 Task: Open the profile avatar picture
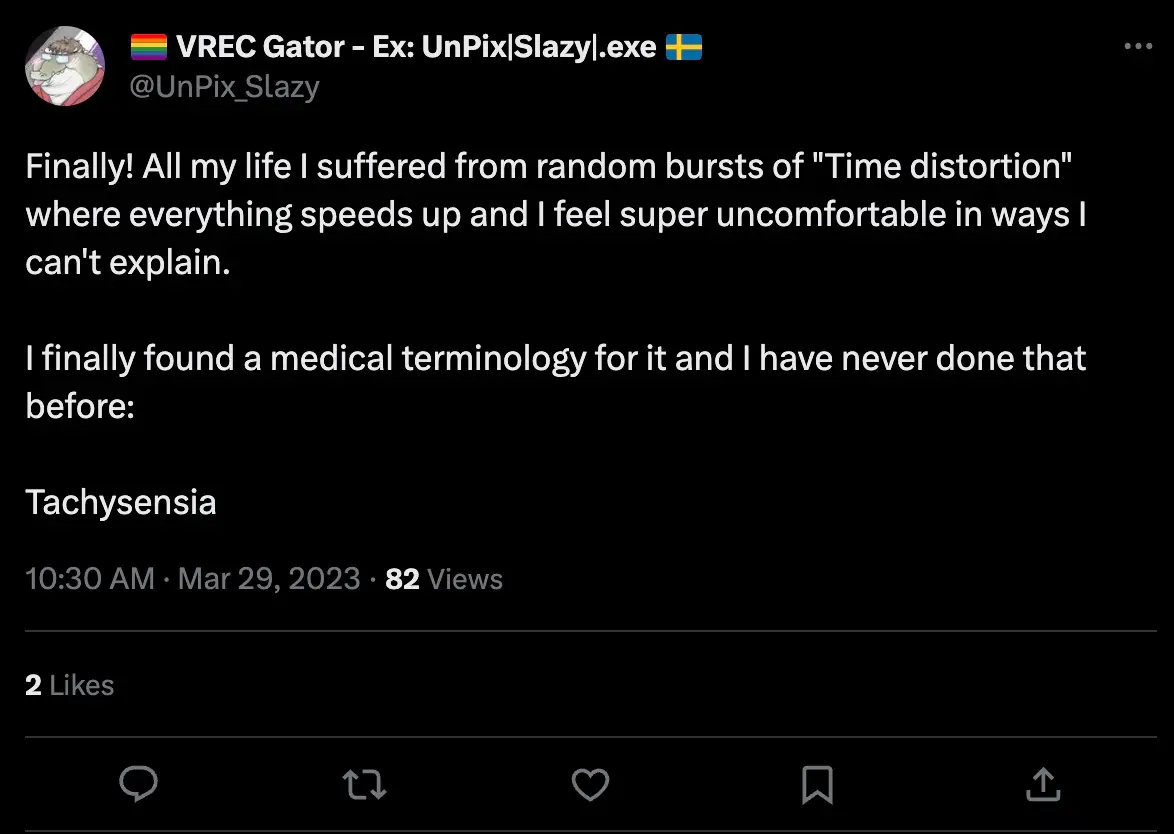click(x=64, y=65)
